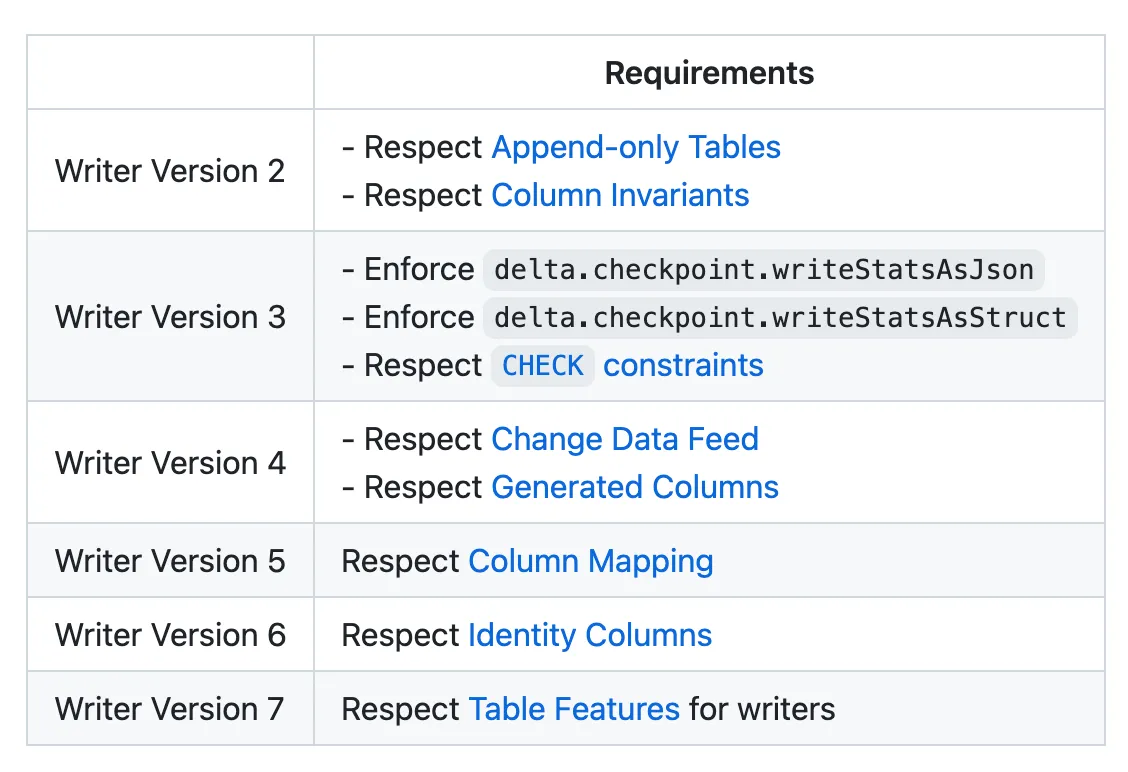Click the empty top-left header cell
This screenshot has height=772, width=1128.
pos(170,73)
